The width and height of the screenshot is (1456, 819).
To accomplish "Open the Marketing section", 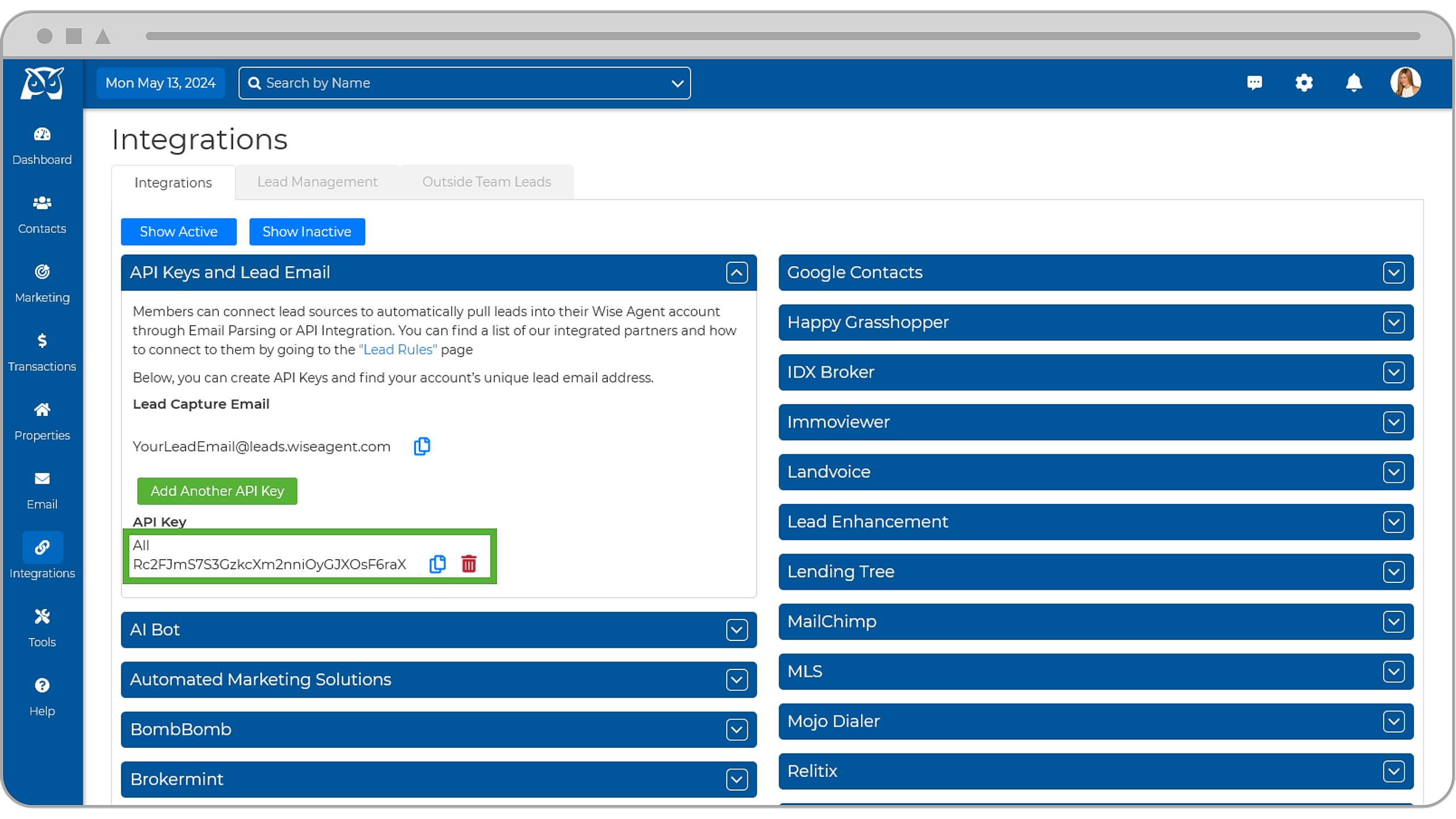I will (42, 284).
